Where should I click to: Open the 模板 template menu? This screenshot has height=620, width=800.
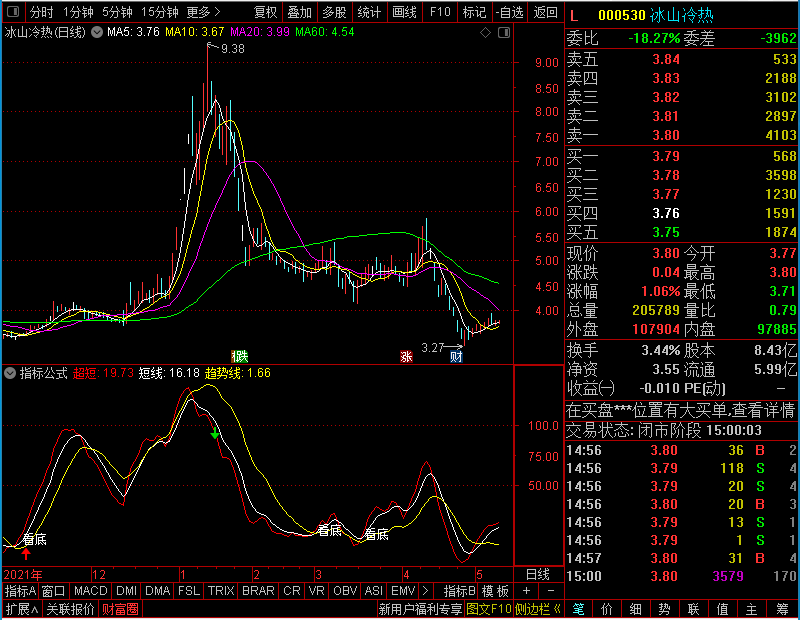[x=495, y=591]
